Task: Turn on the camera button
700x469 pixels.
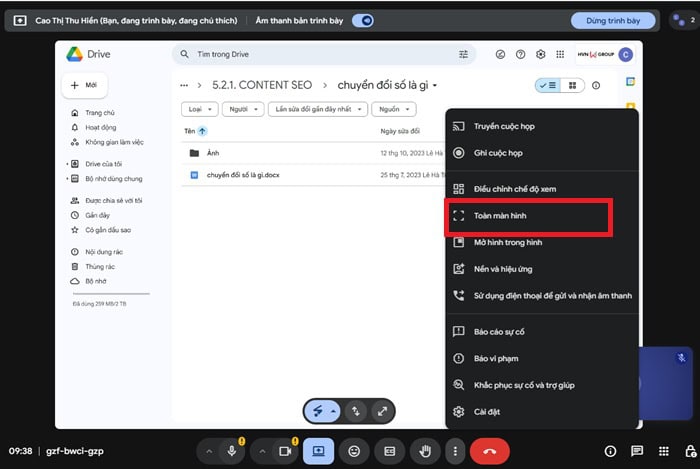Action: coord(284,451)
